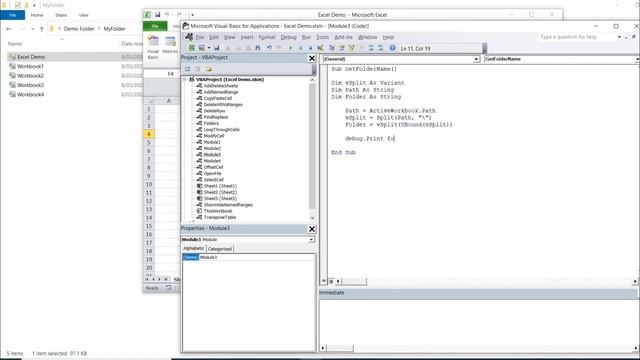This screenshot has height=360, width=640.
Task: Click Macros button in Excel ribbon
Action: (170, 45)
